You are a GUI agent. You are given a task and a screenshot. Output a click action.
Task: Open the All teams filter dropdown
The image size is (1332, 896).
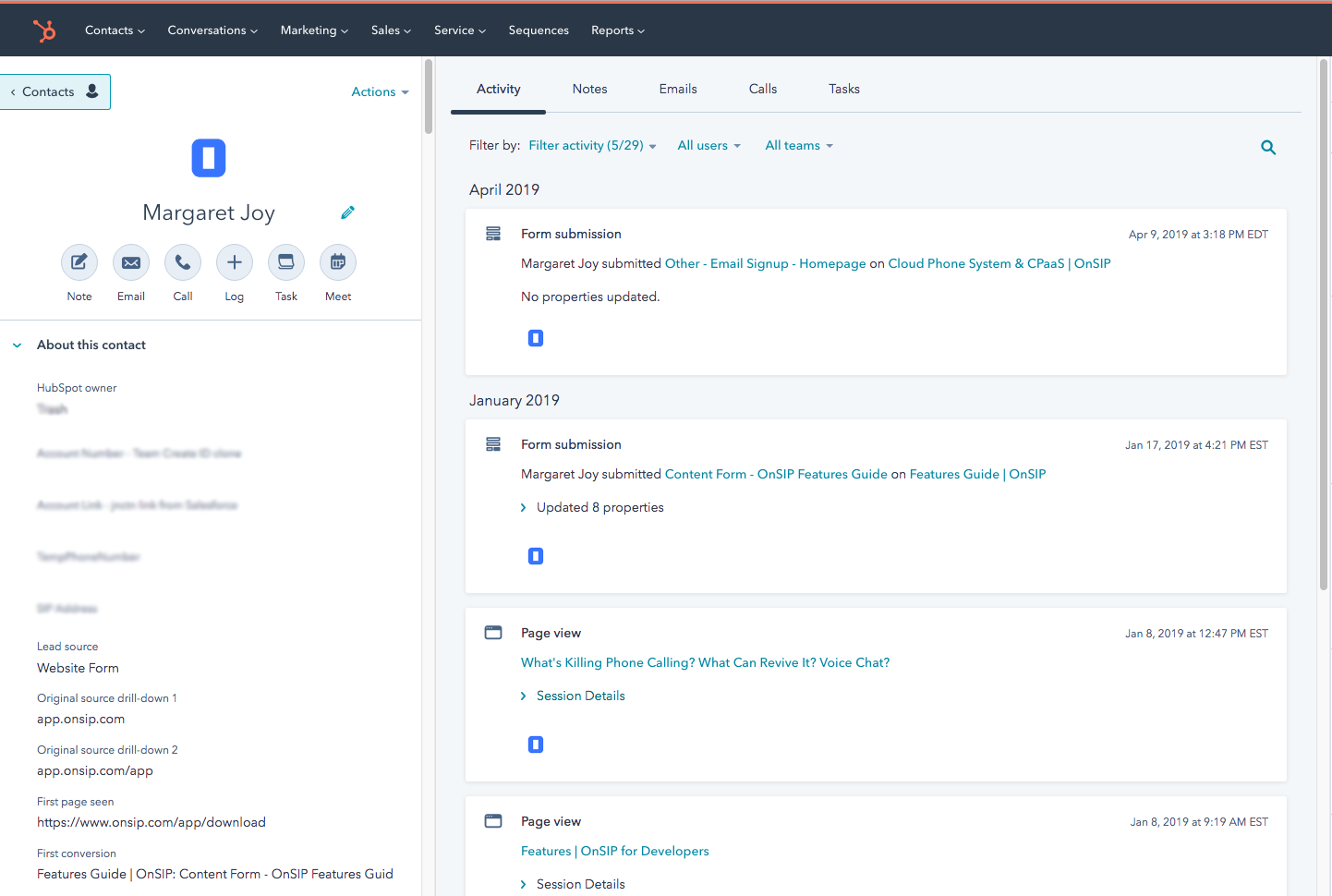798,146
